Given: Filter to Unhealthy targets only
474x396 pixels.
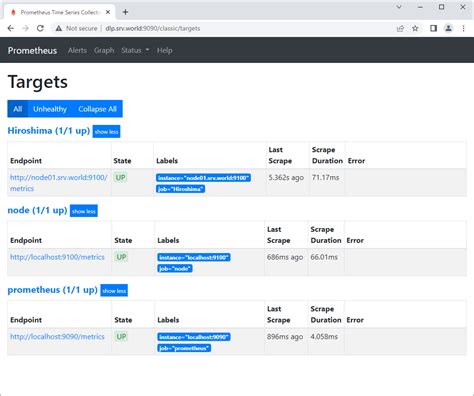Looking at the screenshot, I should (x=50, y=109).
